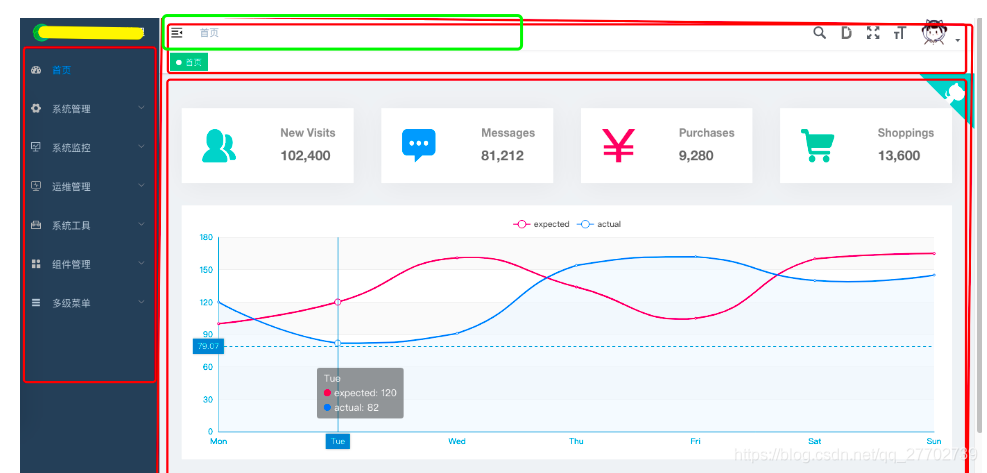Select 首页 in the sidebar menu
This screenshot has width=987, height=473.
pyautogui.click(x=61, y=70)
